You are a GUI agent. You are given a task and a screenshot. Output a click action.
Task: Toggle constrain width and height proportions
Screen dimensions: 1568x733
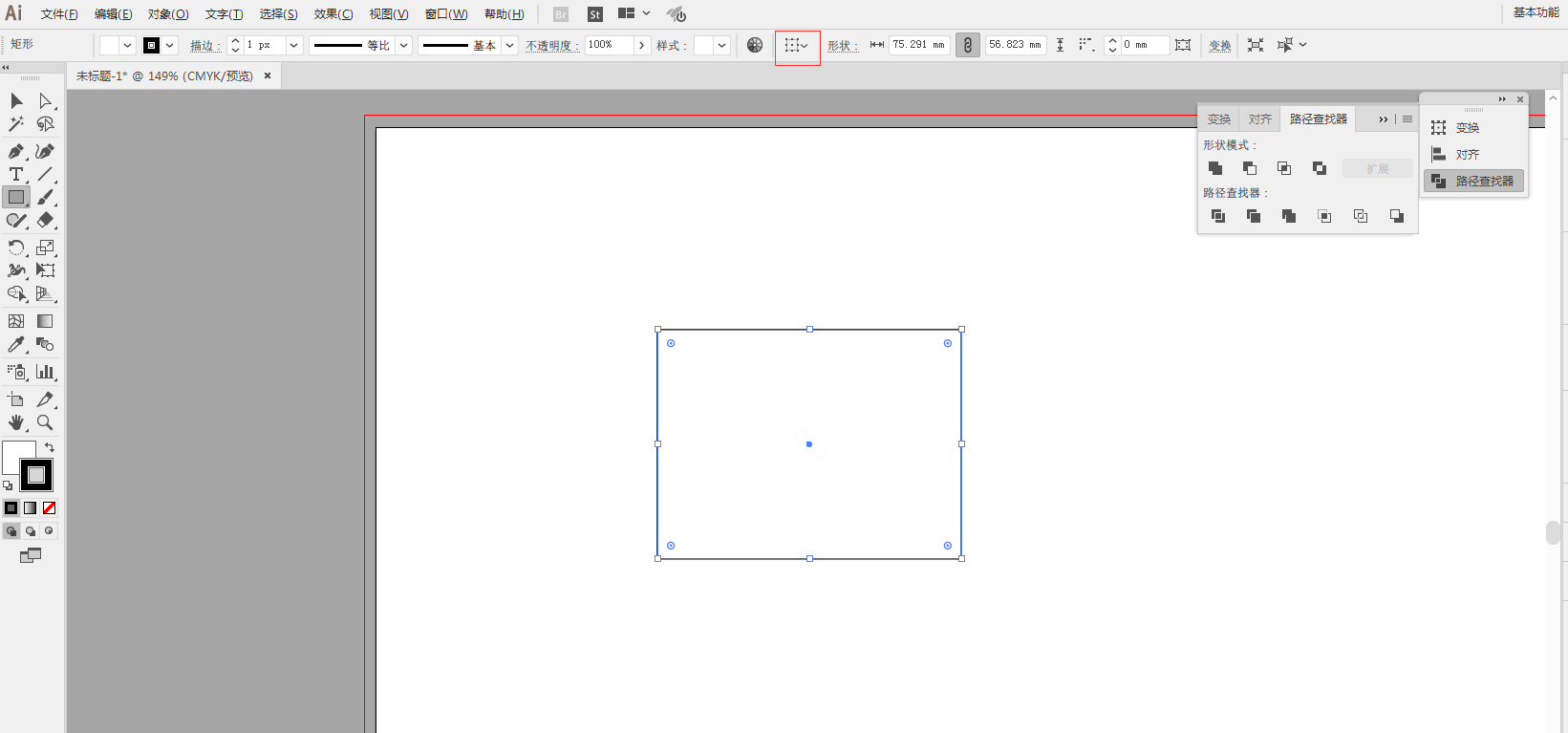tap(968, 45)
